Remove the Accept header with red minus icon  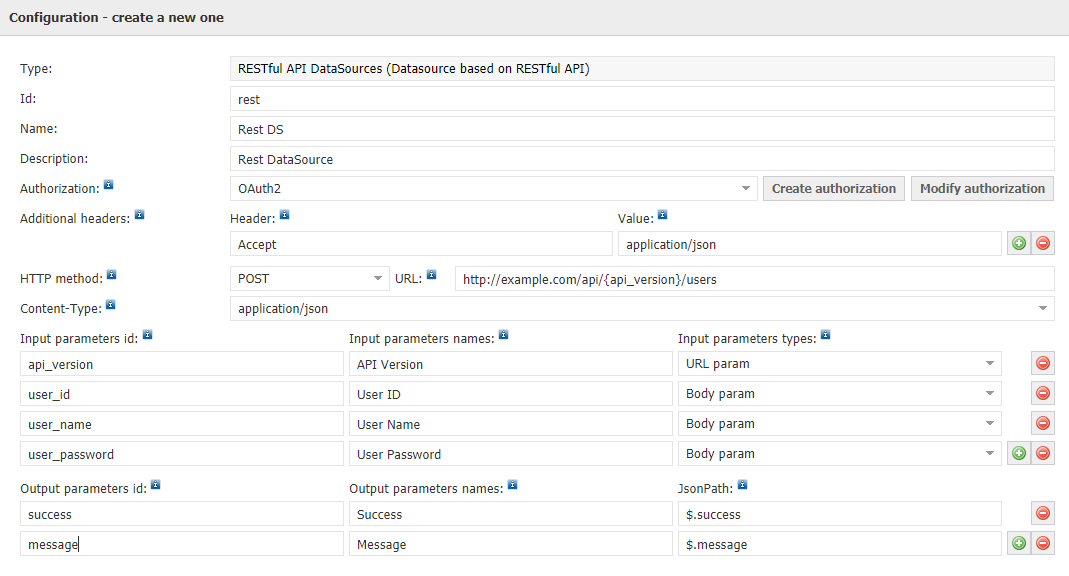point(1042,243)
